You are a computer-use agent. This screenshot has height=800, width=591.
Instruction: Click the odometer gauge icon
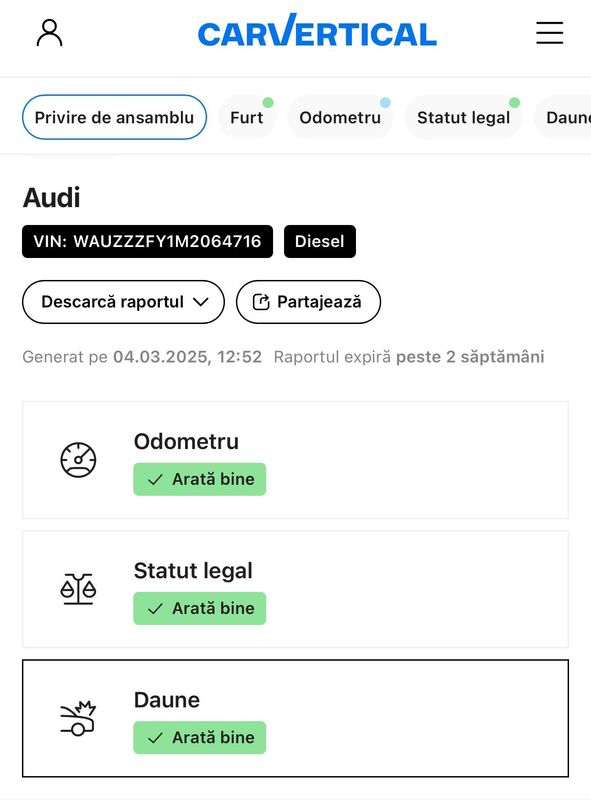click(x=78, y=460)
